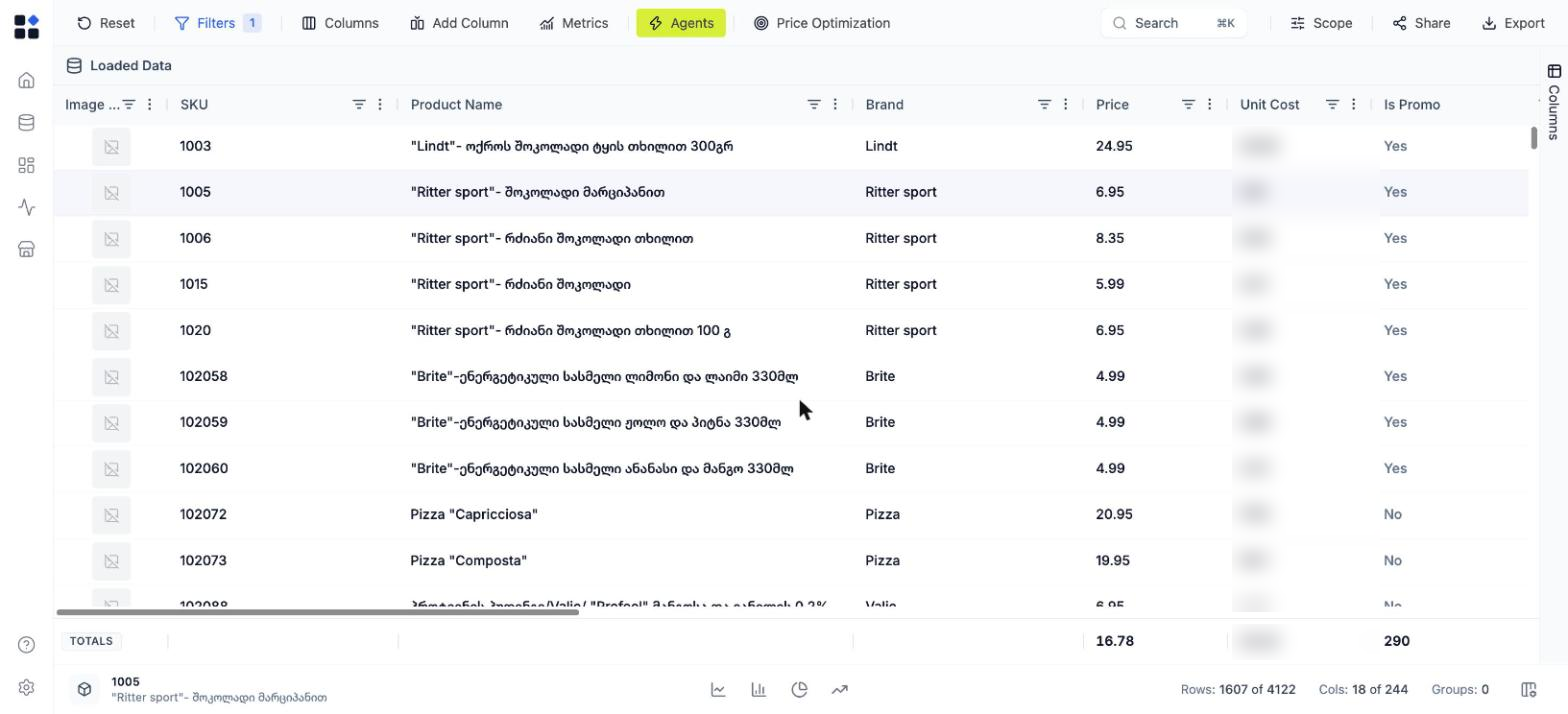Open the filter icon on the Product Name column
This screenshot has height=714, width=1568.
(814, 104)
